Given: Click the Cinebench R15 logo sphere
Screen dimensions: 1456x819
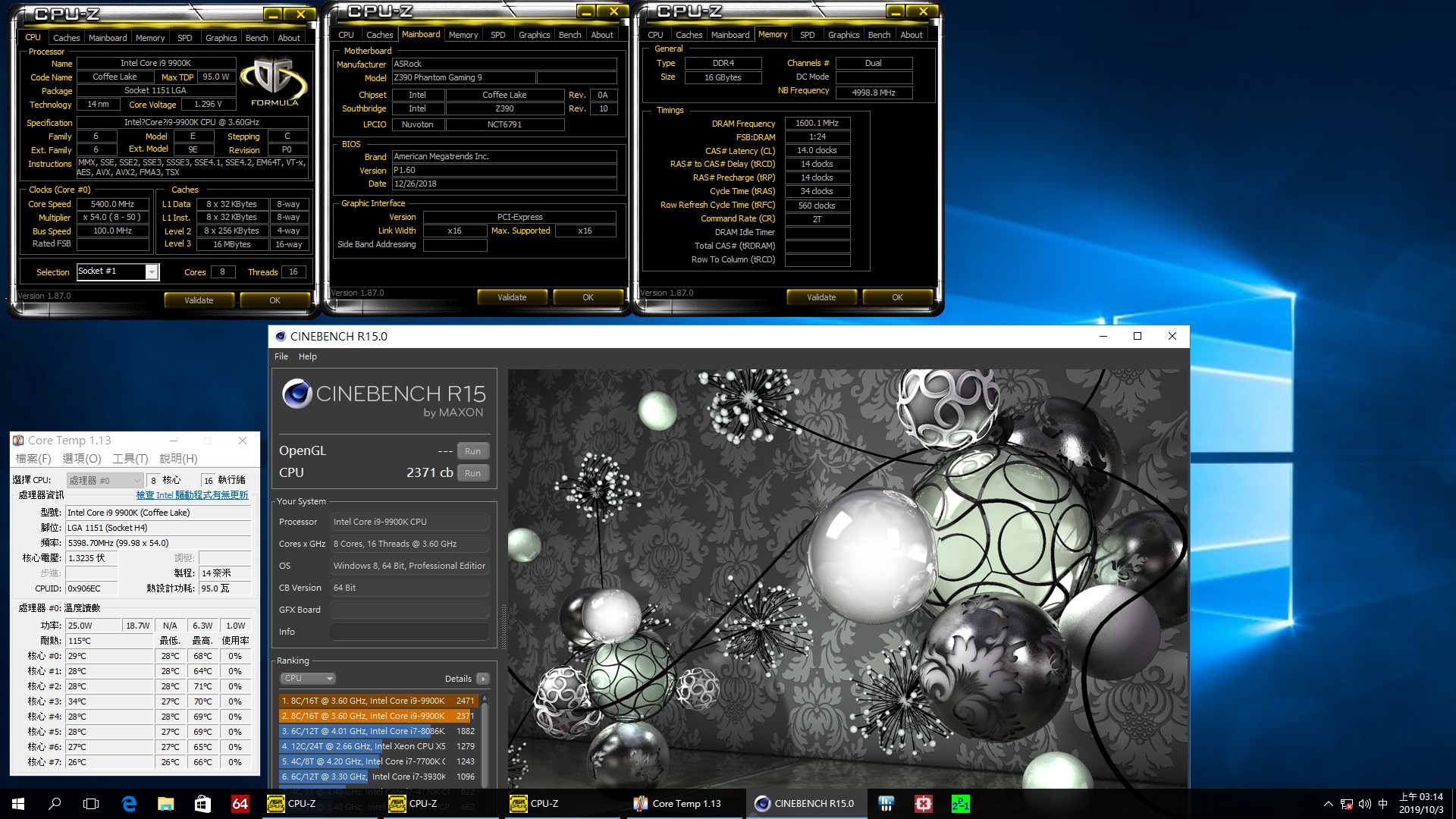Looking at the screenshot, I should click(297, 394).
